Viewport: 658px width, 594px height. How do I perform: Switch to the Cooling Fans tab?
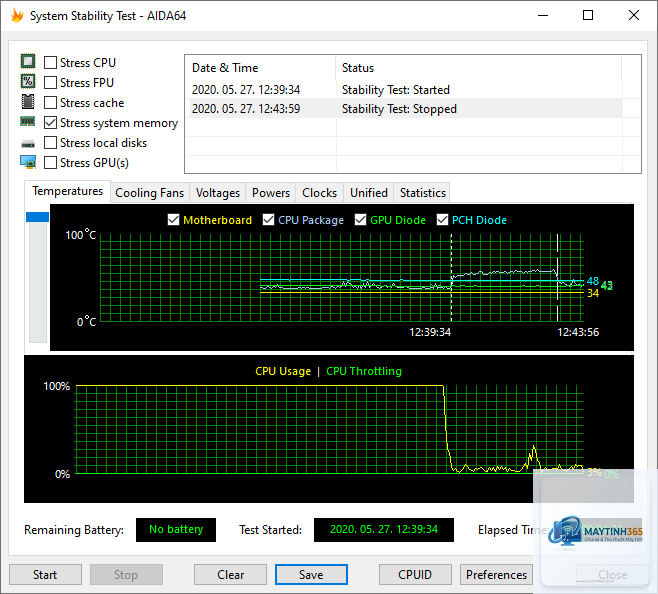[149, 193]
